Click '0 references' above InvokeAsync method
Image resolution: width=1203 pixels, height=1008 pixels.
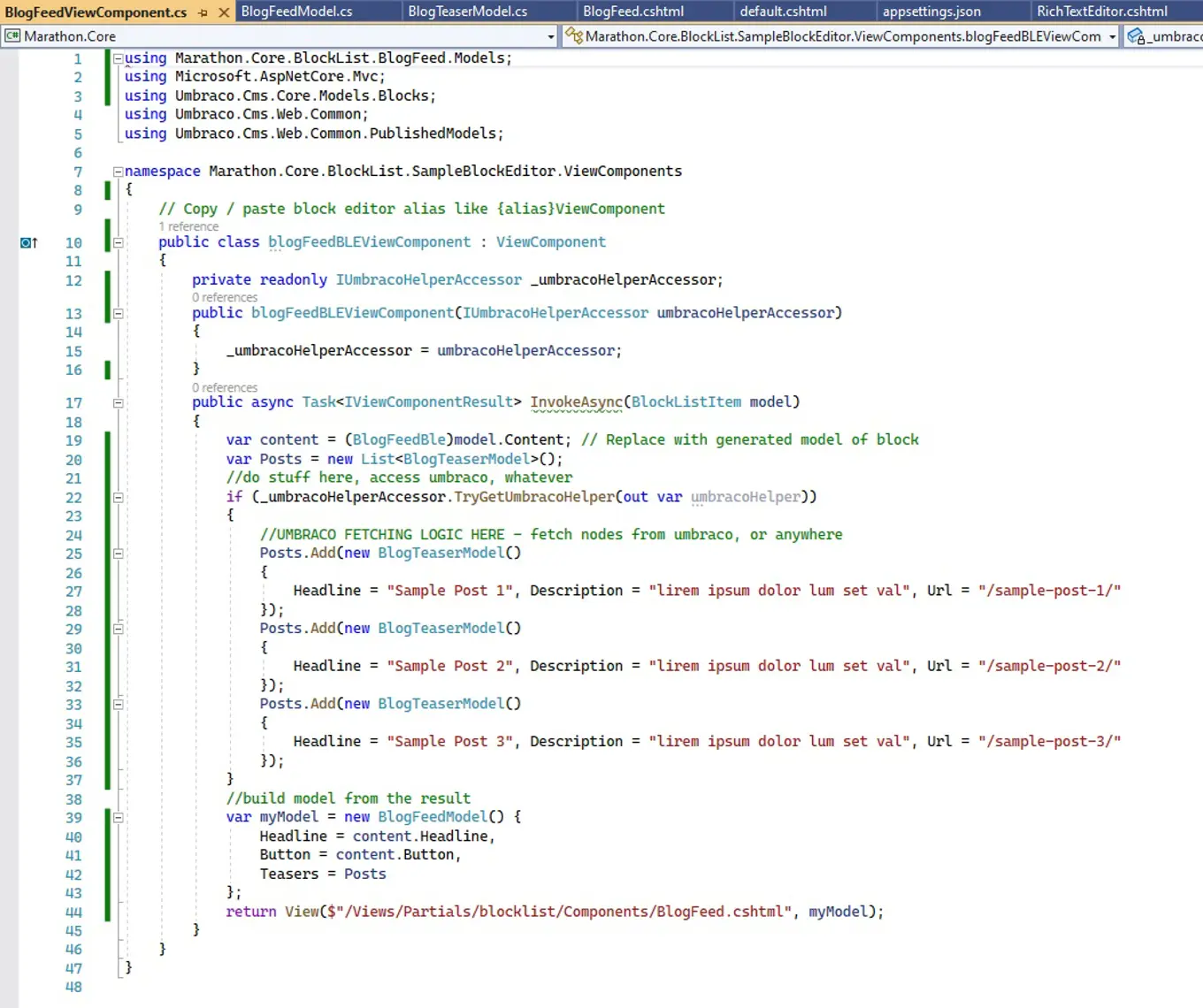click(225, 387)
